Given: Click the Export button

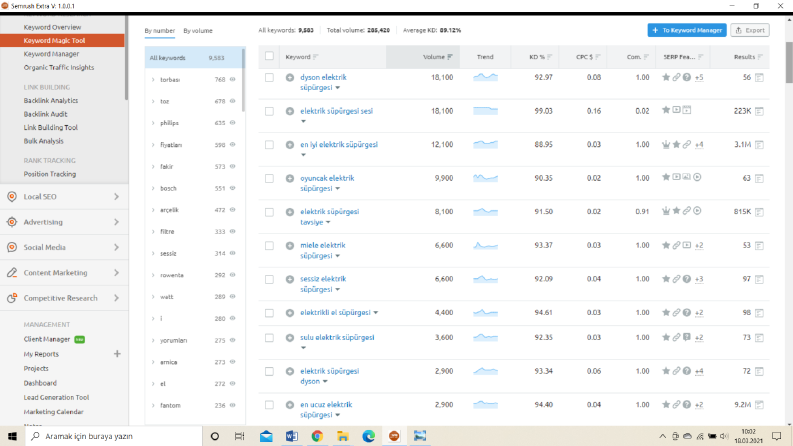Looking at the screenshot, I should coord(750,30).
